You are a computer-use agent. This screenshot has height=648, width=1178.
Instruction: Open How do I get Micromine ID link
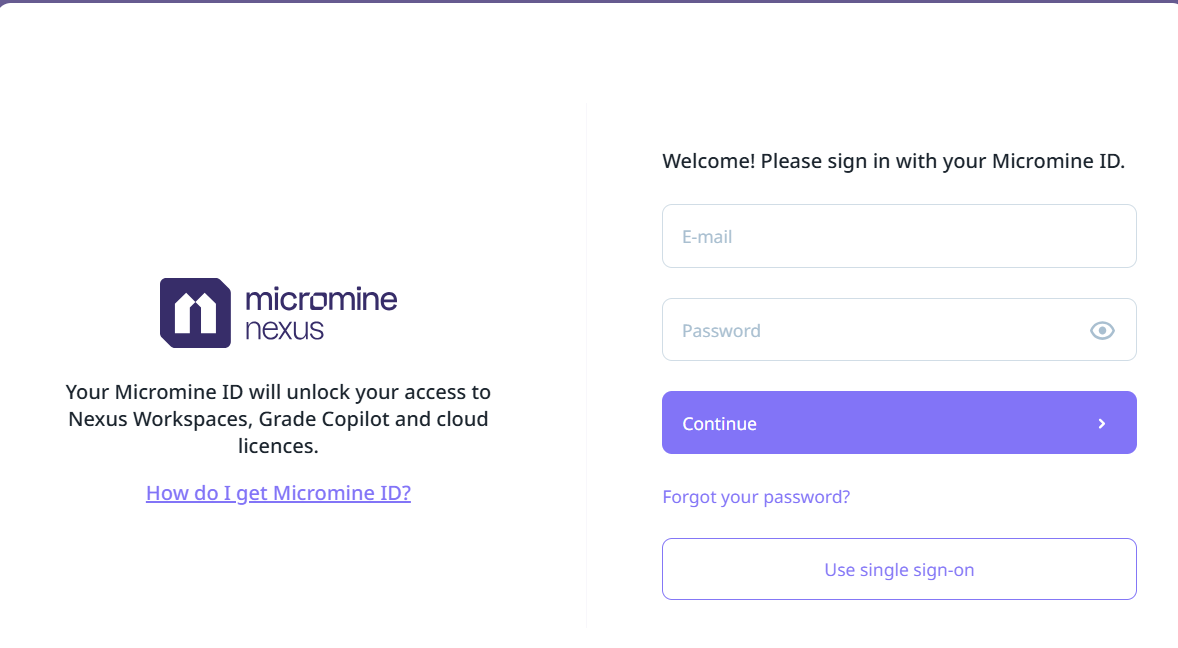point(278,493)
